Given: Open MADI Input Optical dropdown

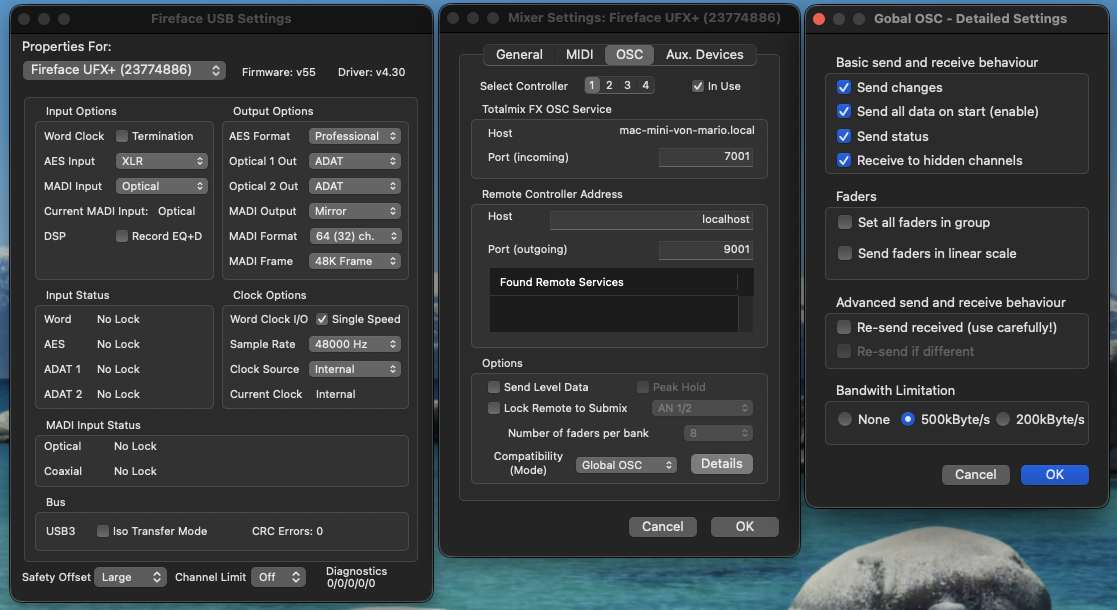Looking at the screenshot, I should [162, 186].
